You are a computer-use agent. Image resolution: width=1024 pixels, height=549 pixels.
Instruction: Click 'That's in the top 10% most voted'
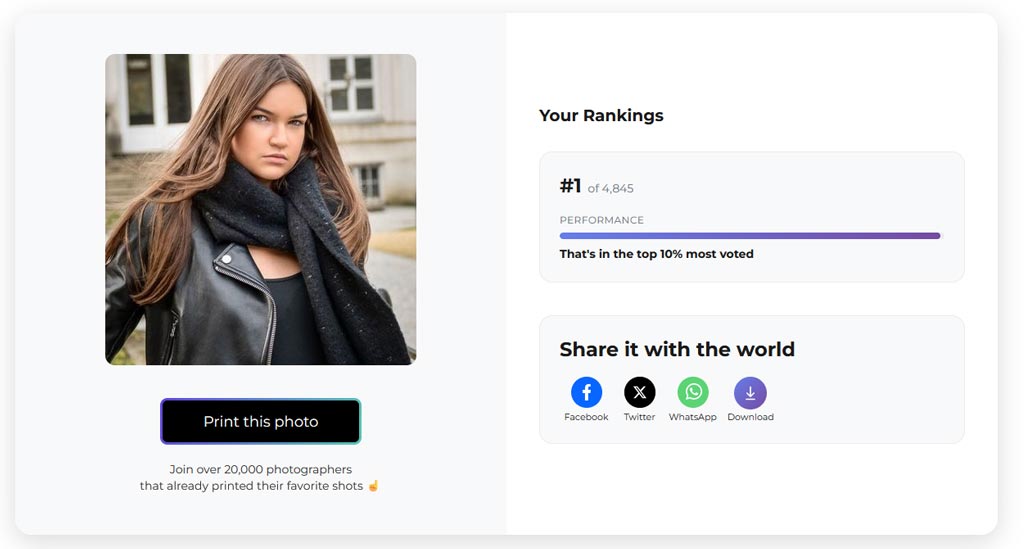point(656,254)
